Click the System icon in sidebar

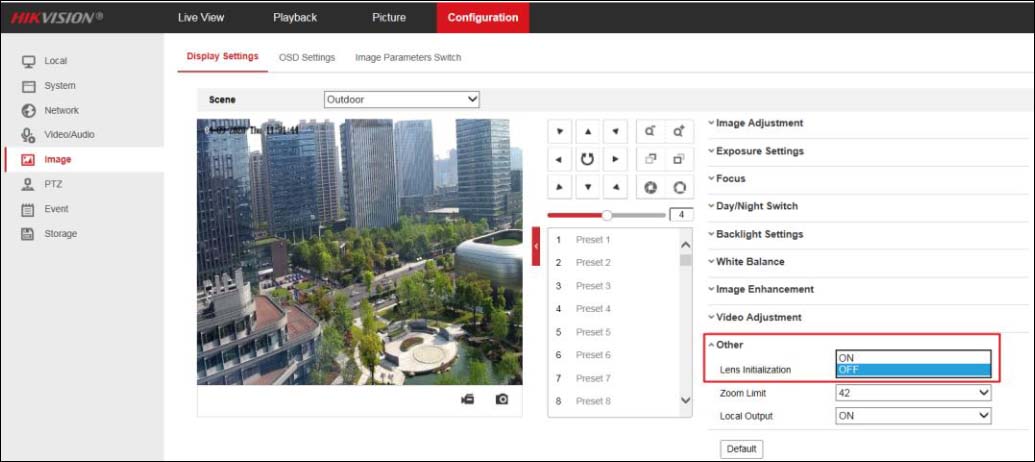[x=28, y=86]
